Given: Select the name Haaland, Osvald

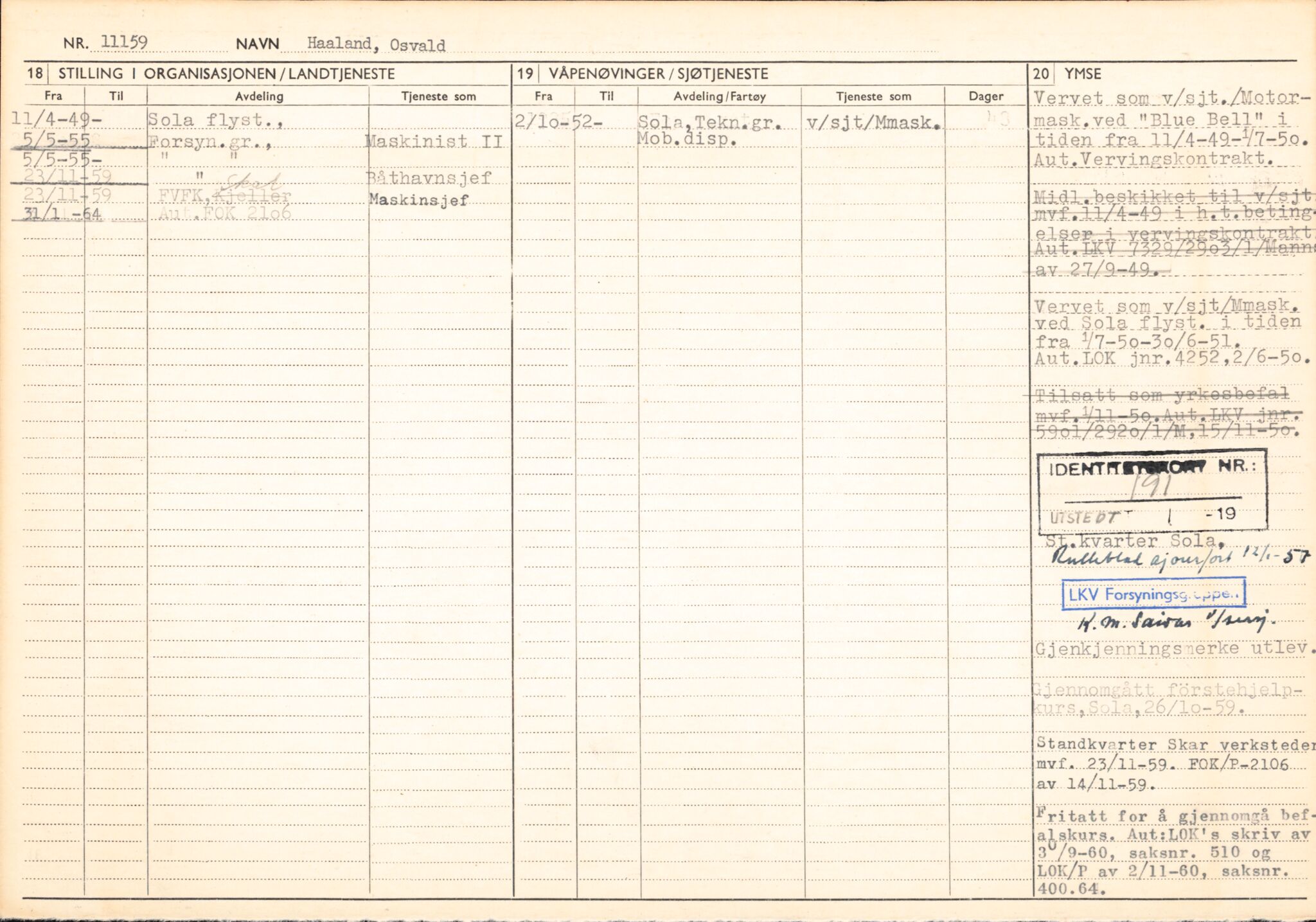Looking at the screenshot, I should (376, 44).
